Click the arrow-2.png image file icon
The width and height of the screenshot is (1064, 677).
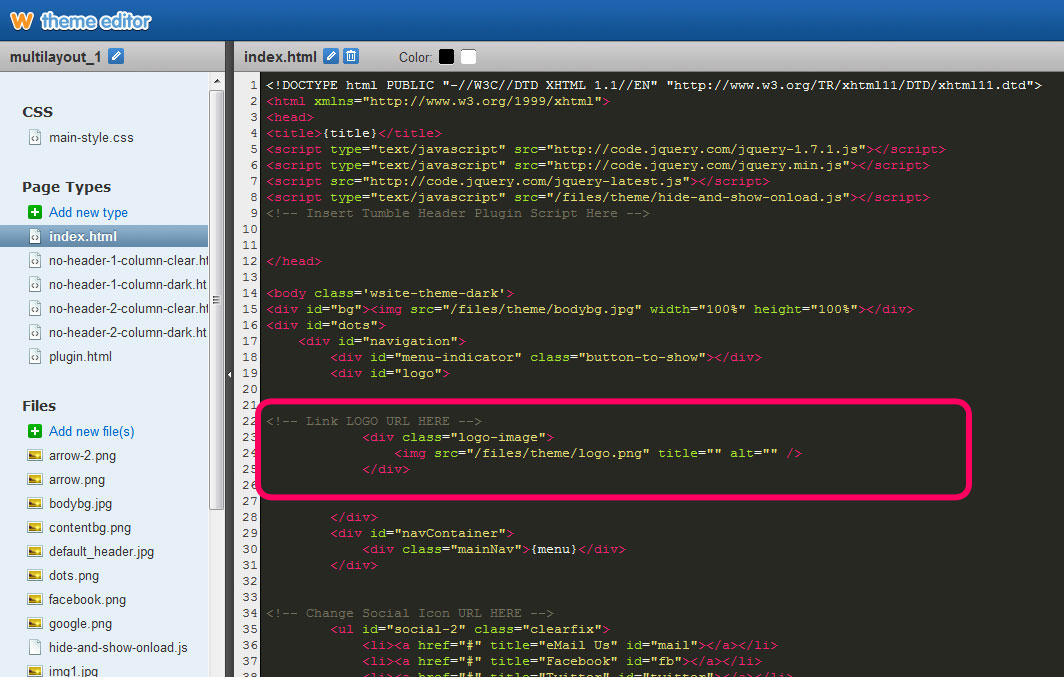[35, 456]
